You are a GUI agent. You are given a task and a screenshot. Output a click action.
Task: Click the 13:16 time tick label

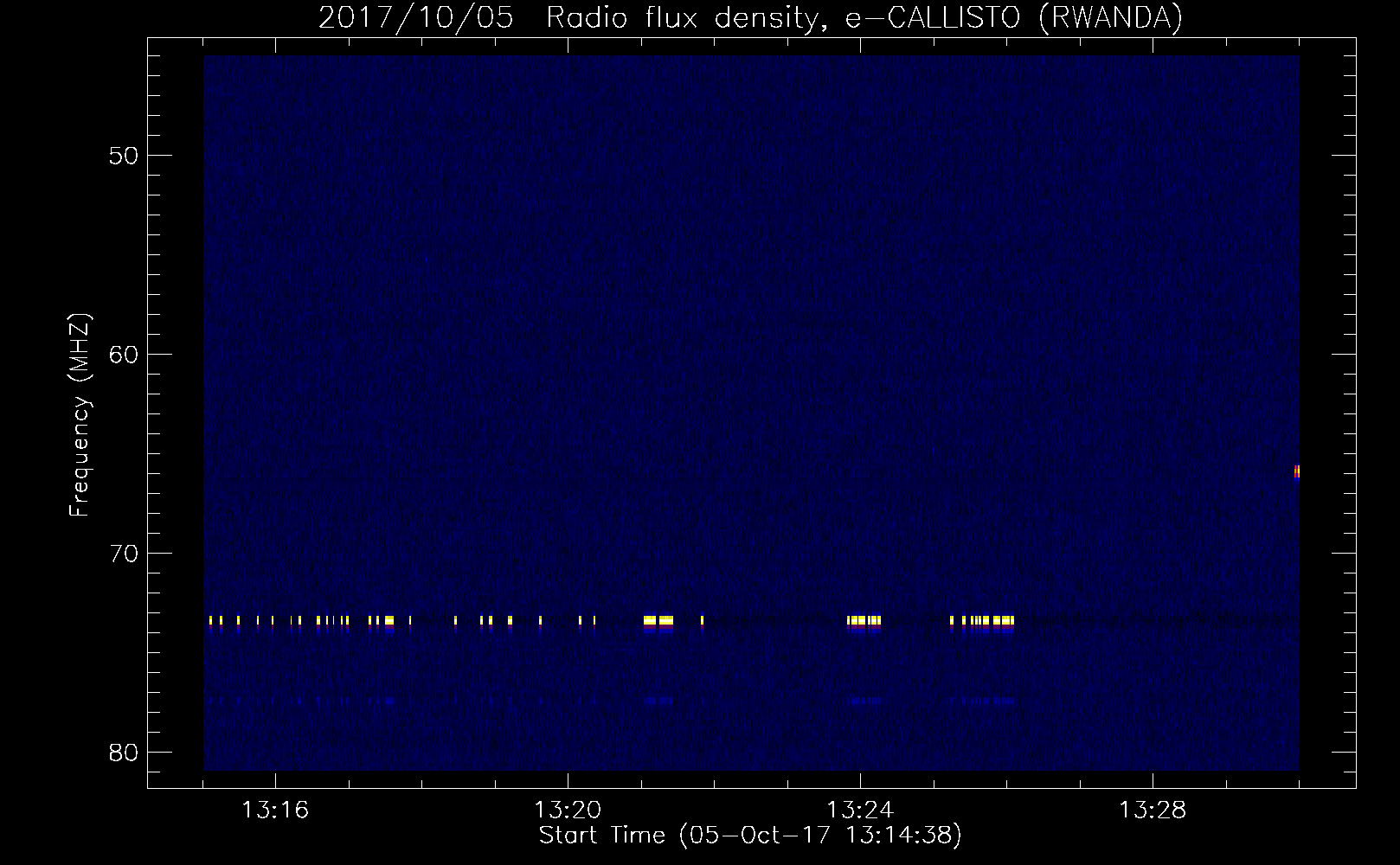[275, 811]
